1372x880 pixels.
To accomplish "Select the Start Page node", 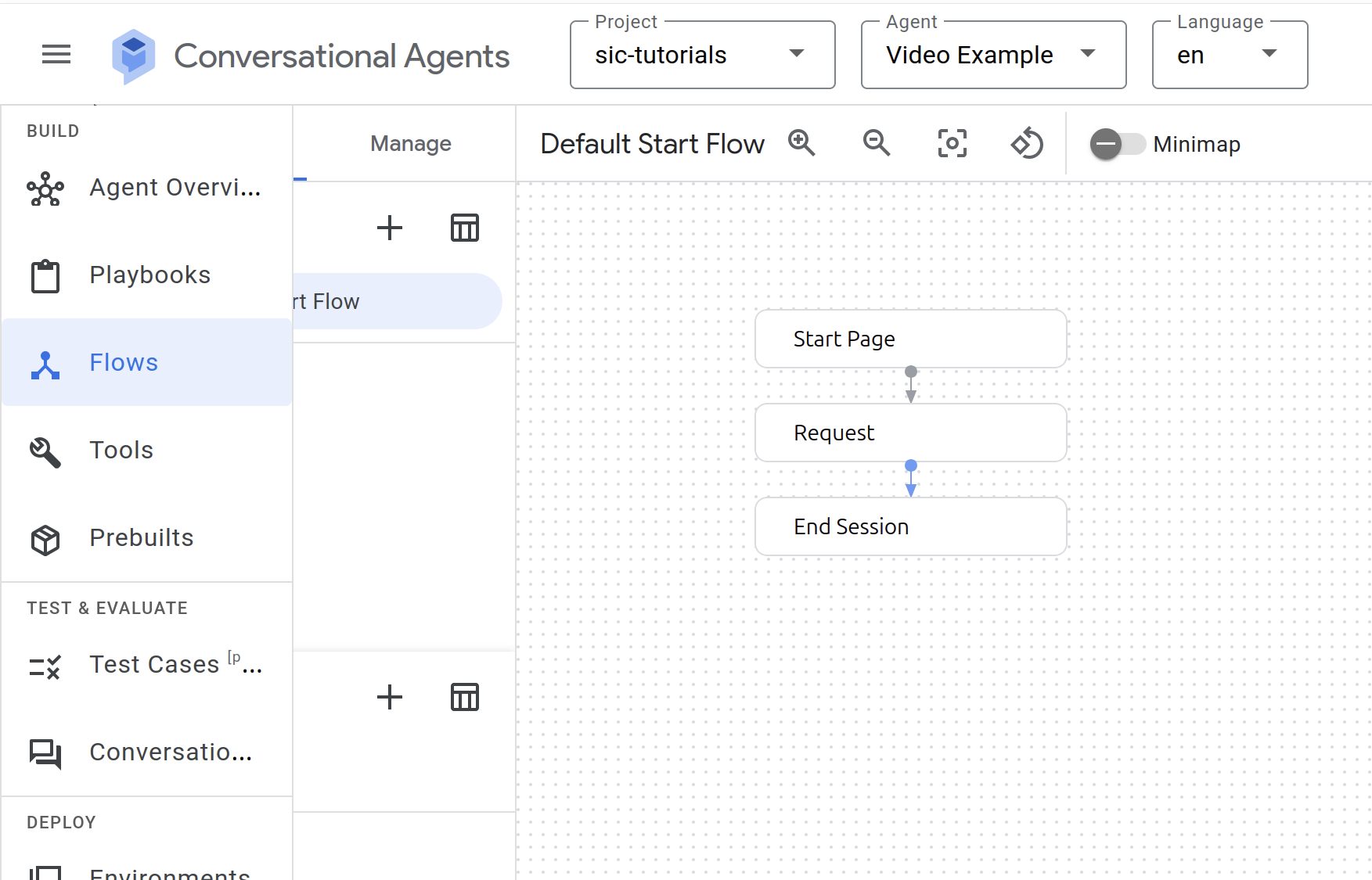I will (x=910, y=339).
